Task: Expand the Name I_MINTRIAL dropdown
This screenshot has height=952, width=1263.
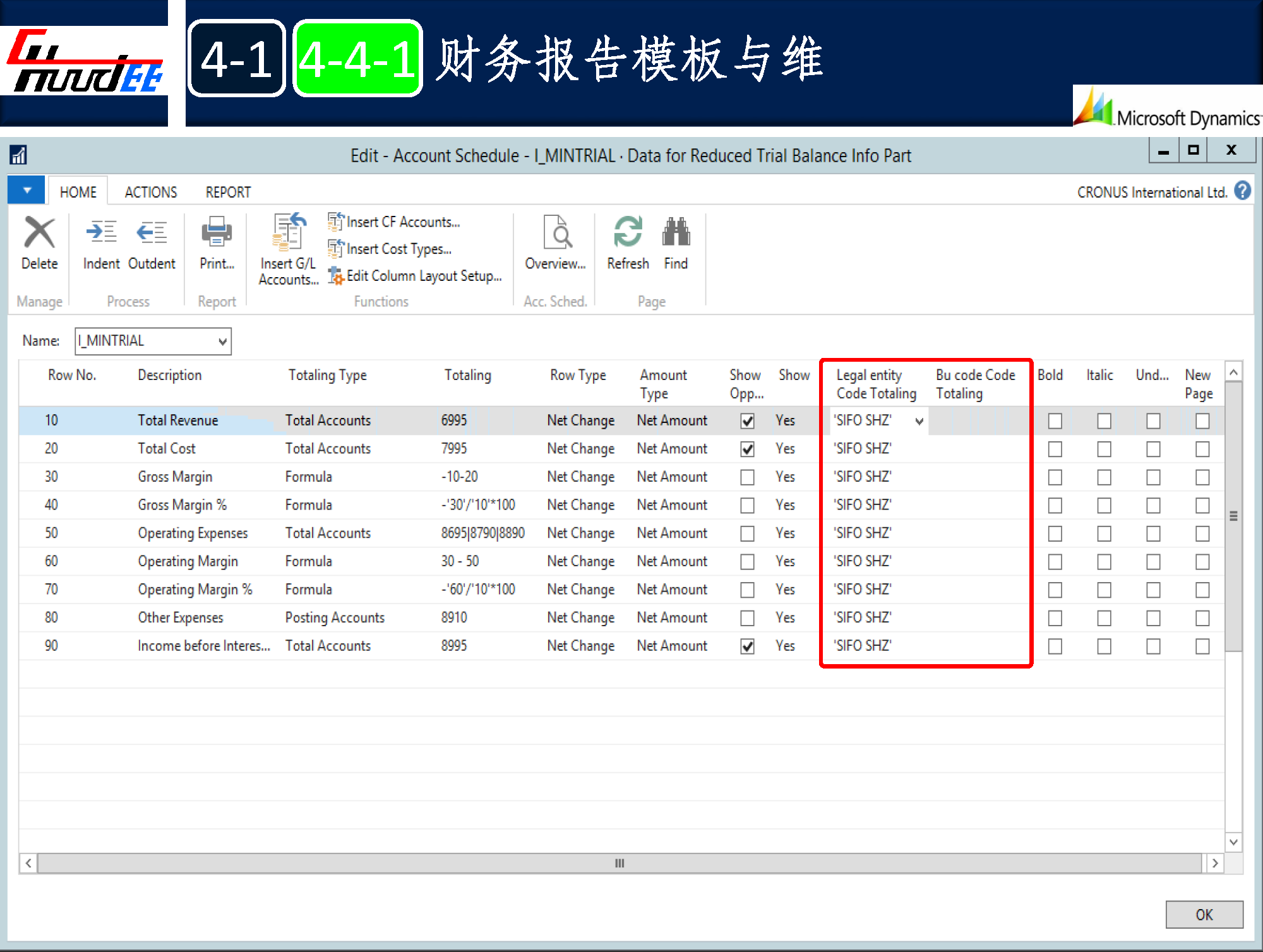Action: pos(222,342)
